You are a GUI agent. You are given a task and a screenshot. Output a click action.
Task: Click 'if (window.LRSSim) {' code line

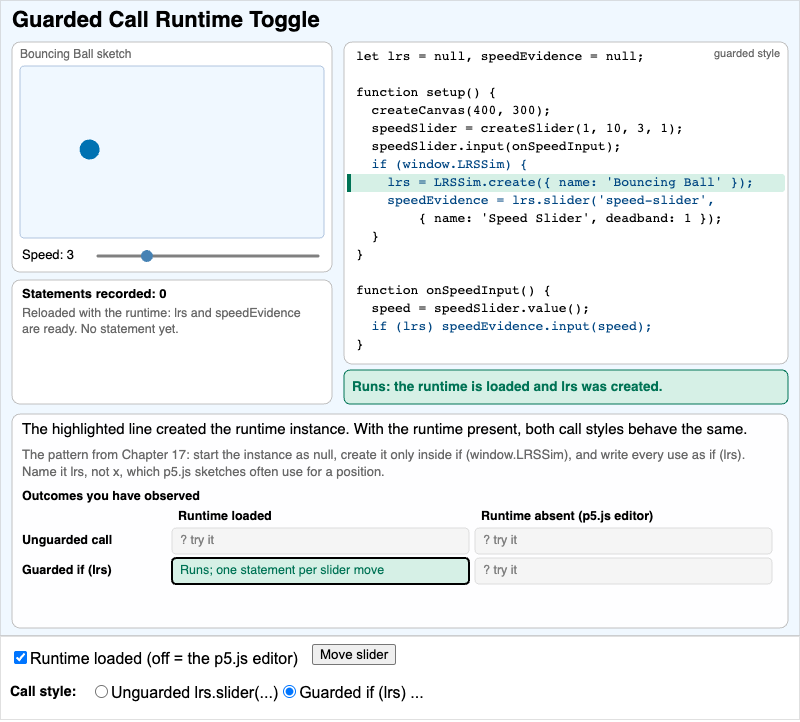(449, 164)
